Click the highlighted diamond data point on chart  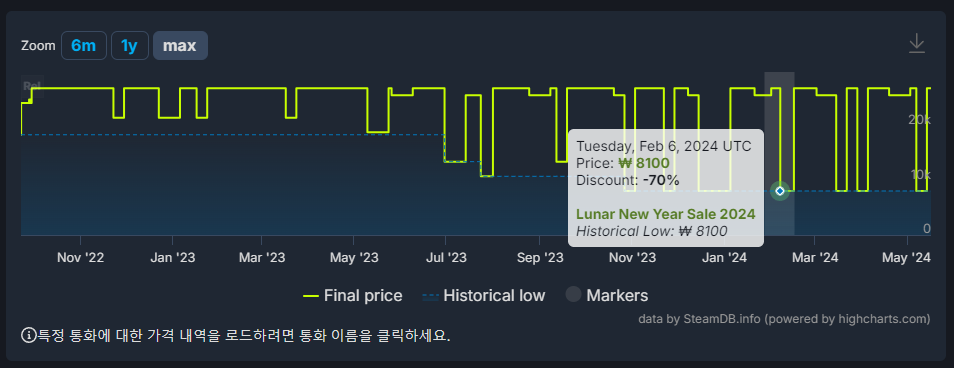click(x=779, y=191)
